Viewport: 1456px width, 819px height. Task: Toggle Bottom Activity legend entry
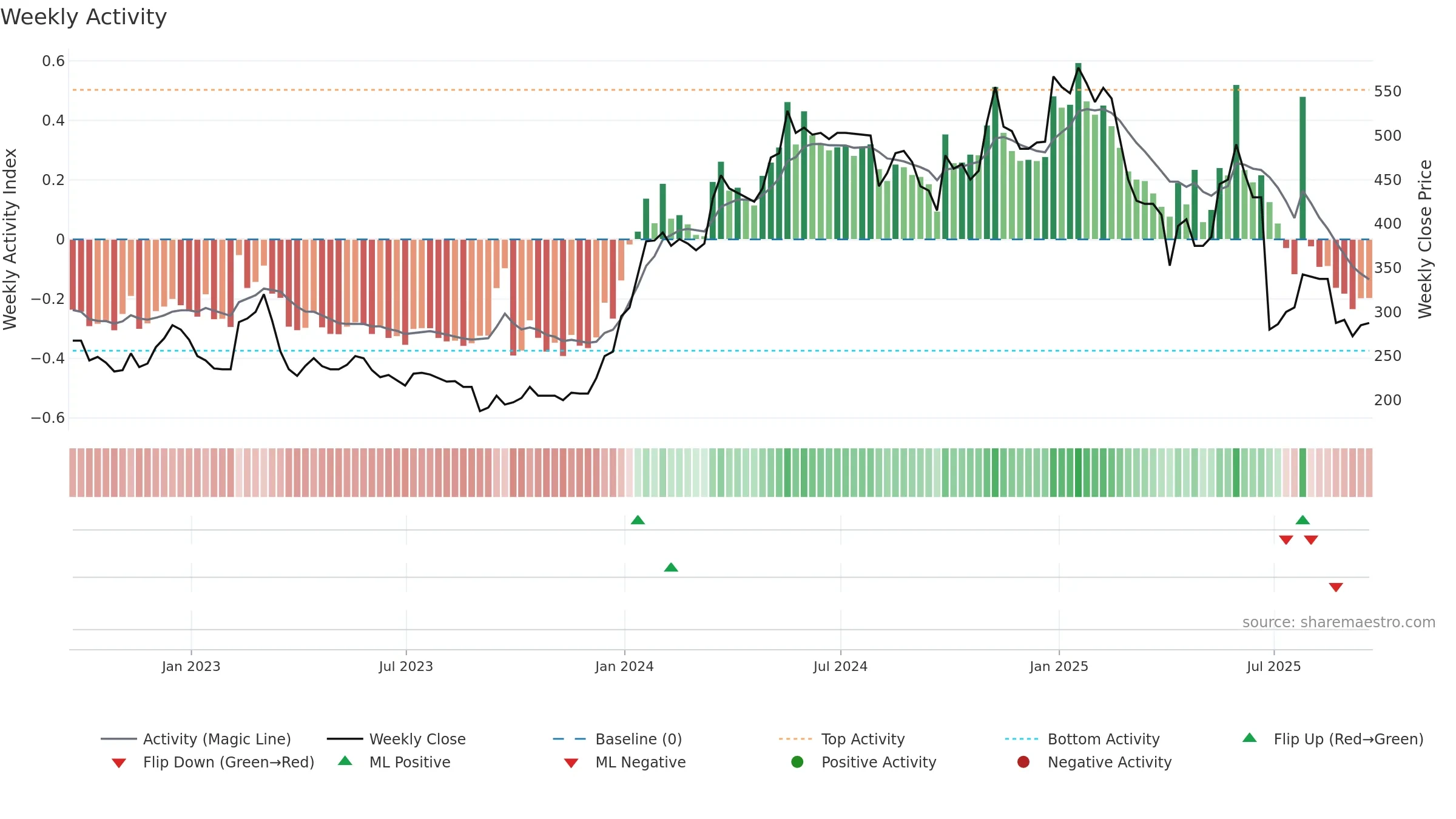point(1082,739)
